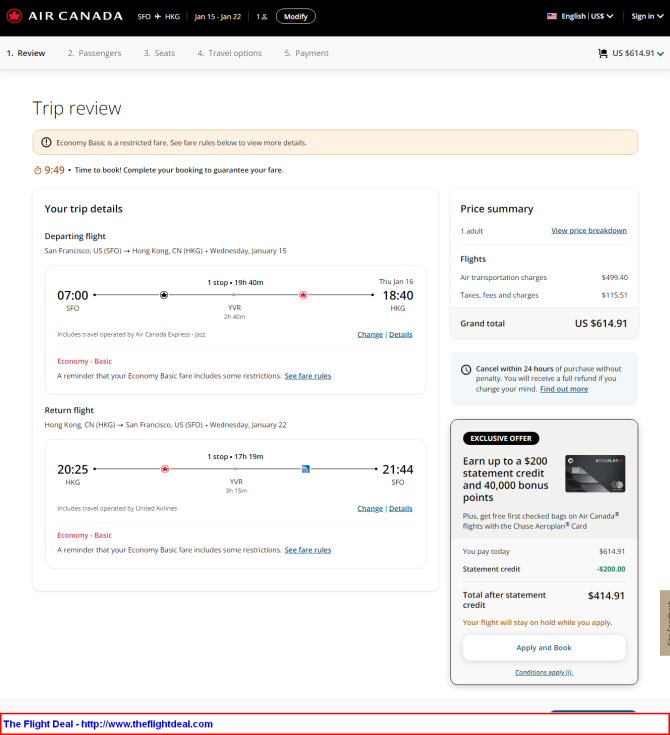Click the shopping cart icon near total
Viewport: 670px width, 735px height.
click(x=602, y=53)
